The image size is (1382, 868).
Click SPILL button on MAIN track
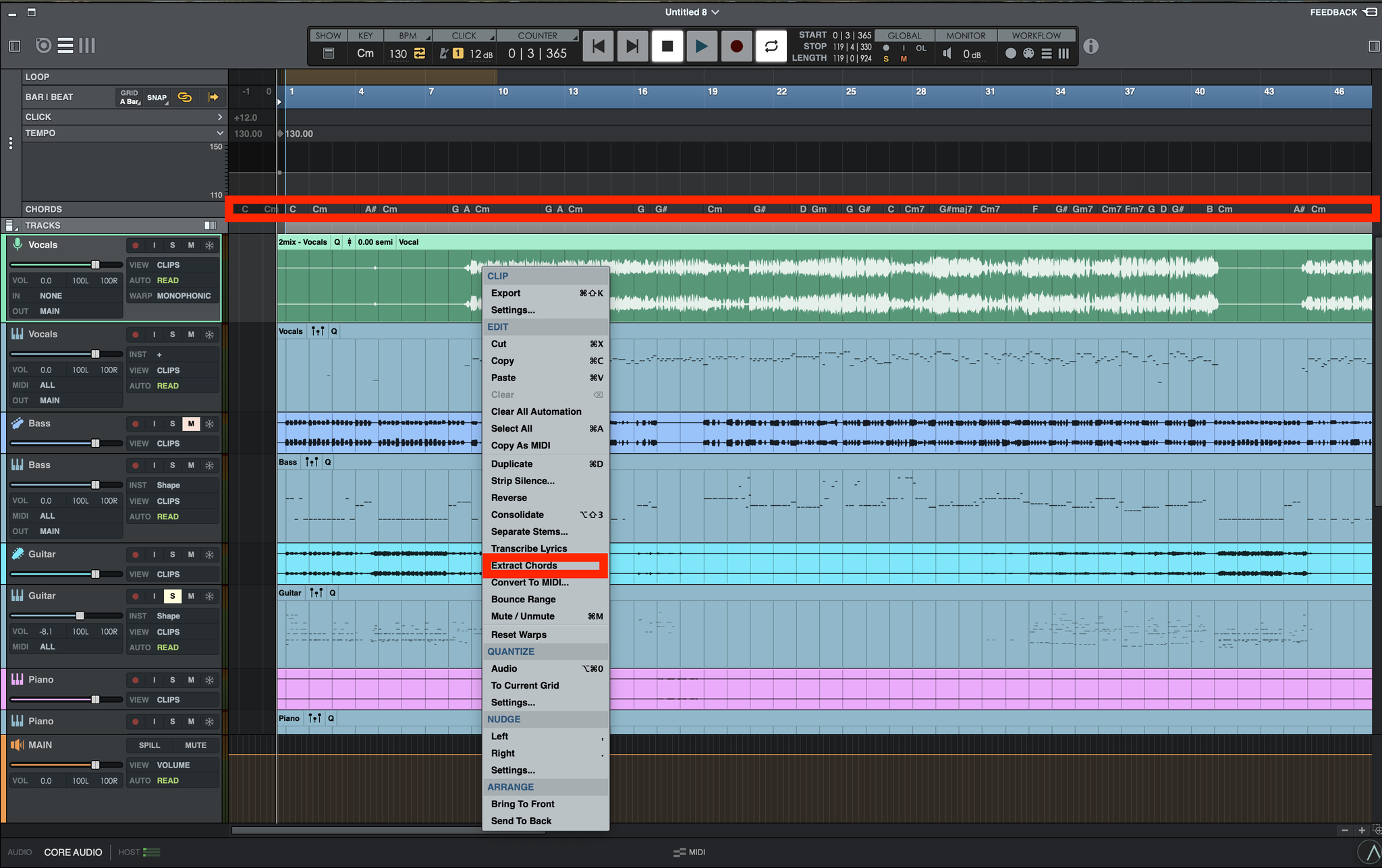pyautogui.click(x=149, y=745)
